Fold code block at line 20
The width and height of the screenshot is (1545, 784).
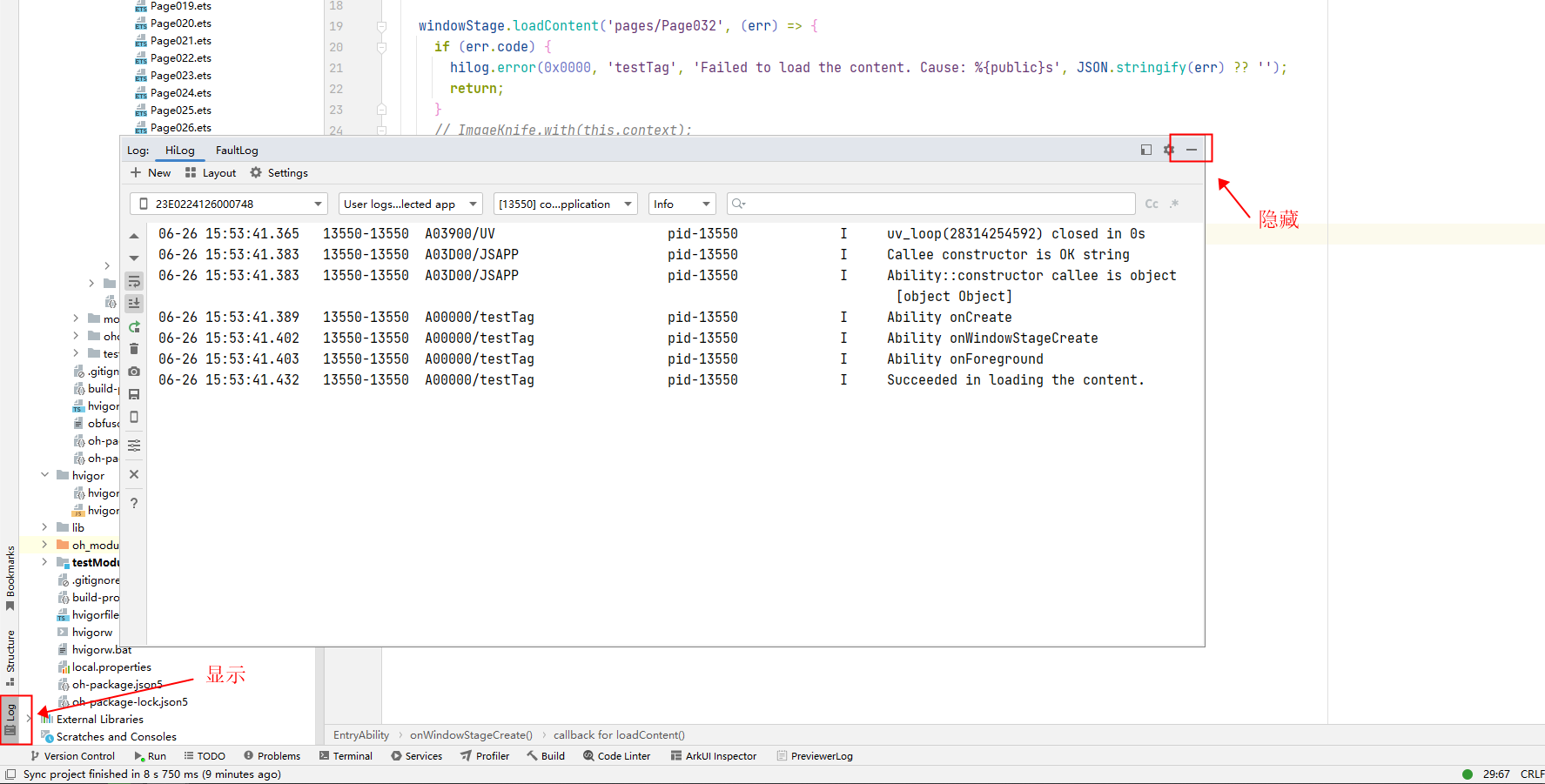click(x=381, y=47)
